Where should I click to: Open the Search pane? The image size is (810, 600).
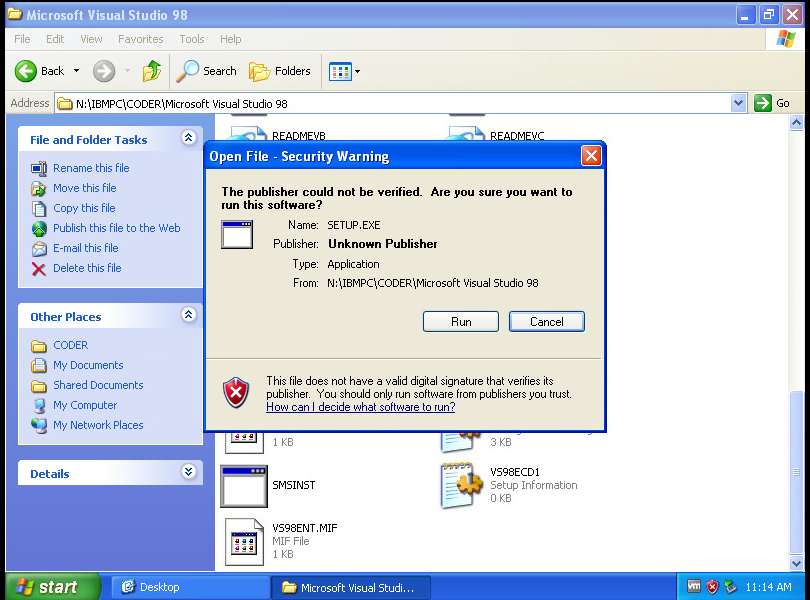tap(207, 71)
